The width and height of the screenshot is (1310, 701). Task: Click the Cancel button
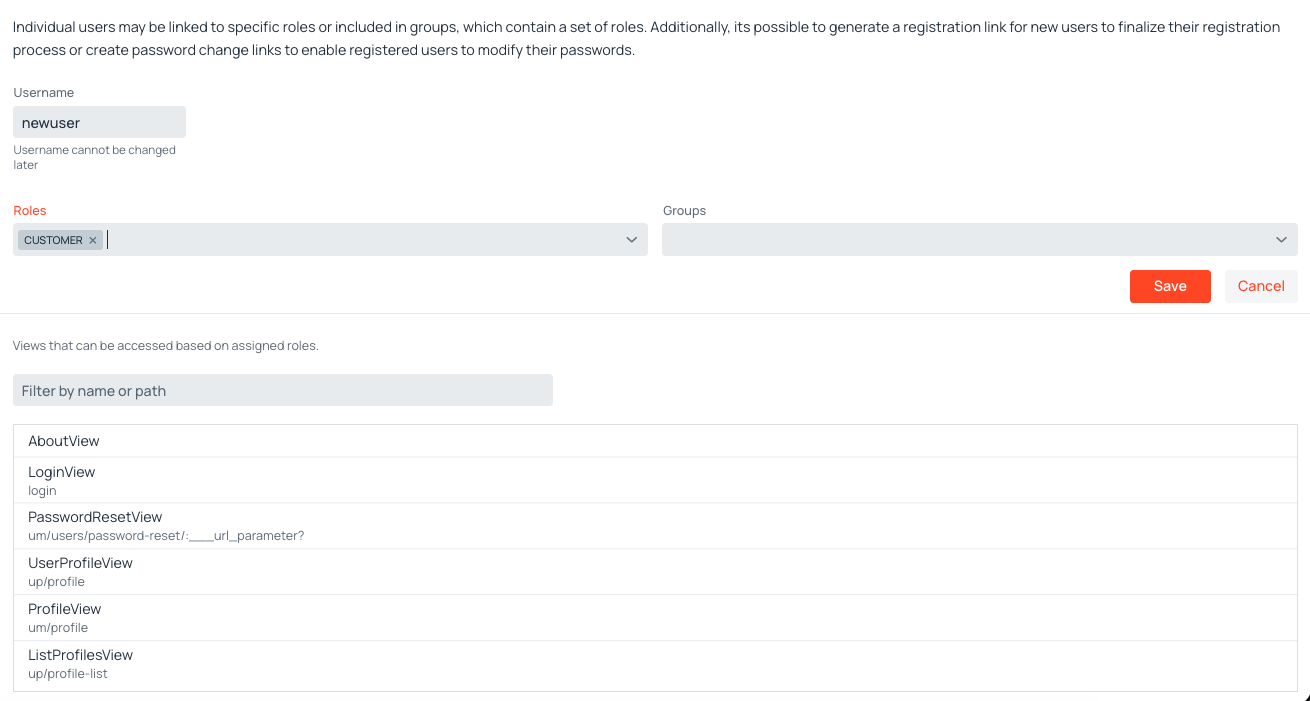click(1261, 286)
